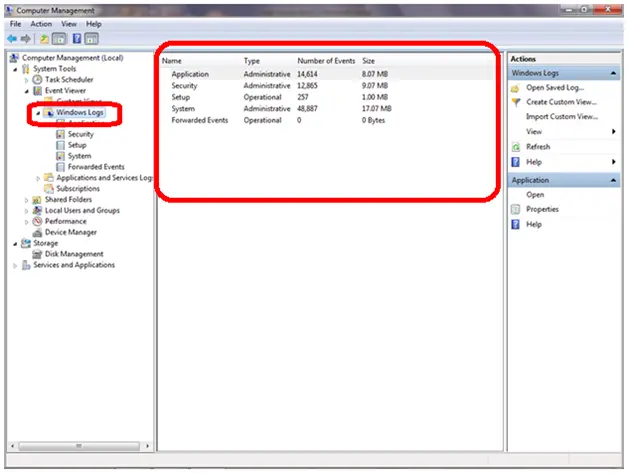Collapse the System Tools tree node
The height and width of the screenshot is (473, 628).
16,69
